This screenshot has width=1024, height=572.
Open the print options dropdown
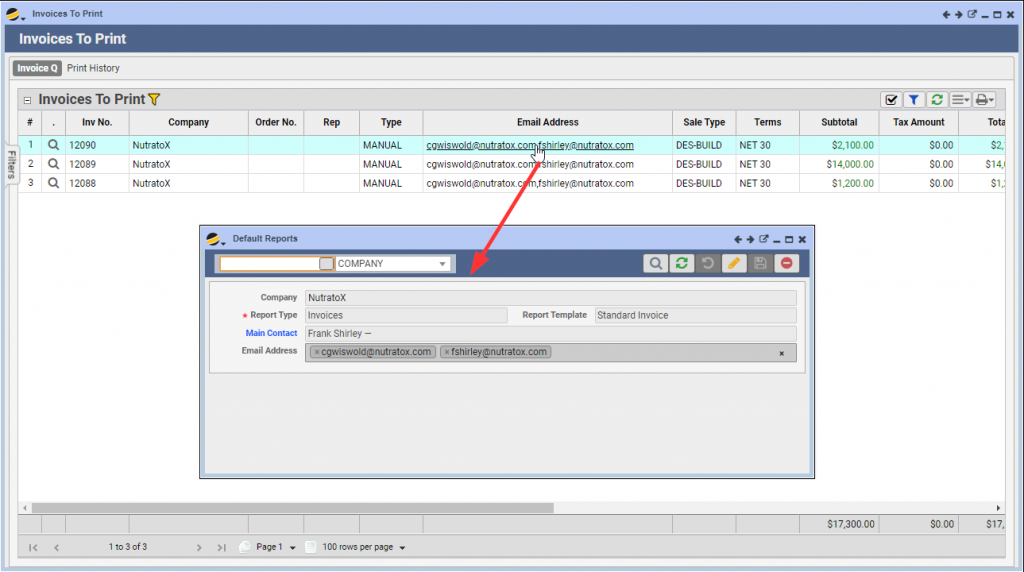[985, 100]
